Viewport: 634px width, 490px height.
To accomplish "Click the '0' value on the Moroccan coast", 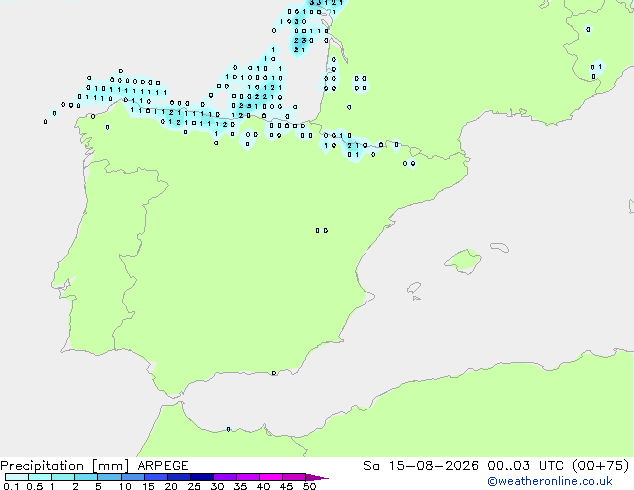I will pyautogui.click(x=229, y=429).
